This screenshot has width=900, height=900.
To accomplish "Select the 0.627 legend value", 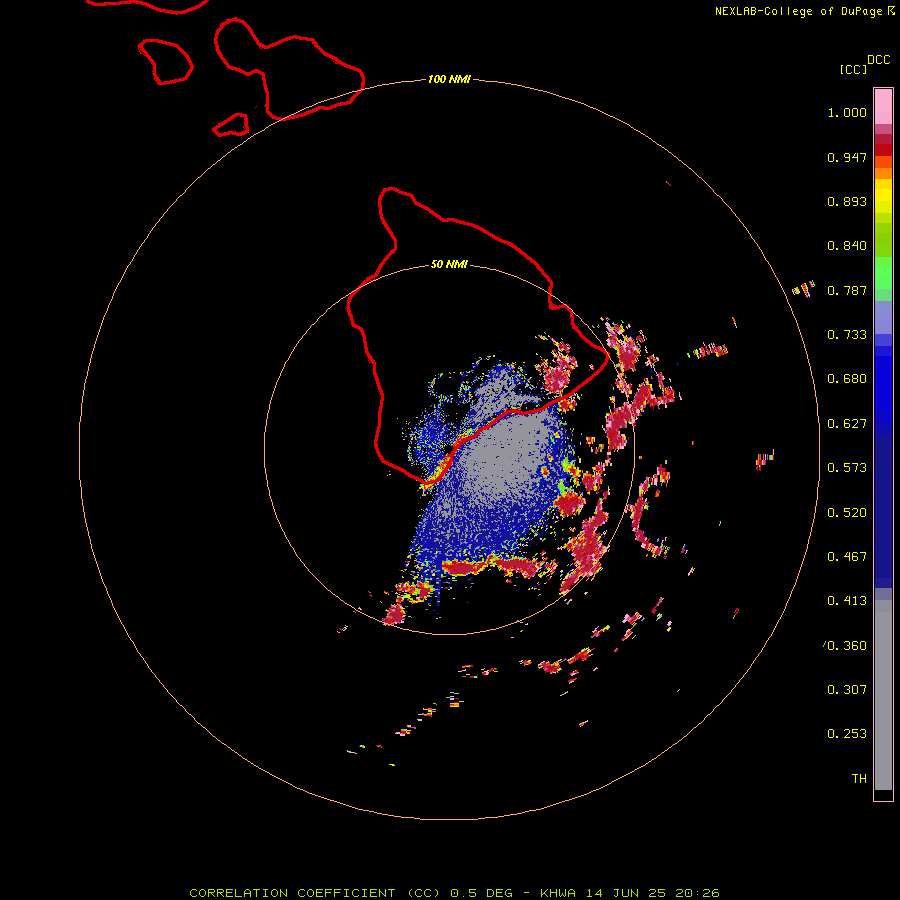I will (847, 424).
